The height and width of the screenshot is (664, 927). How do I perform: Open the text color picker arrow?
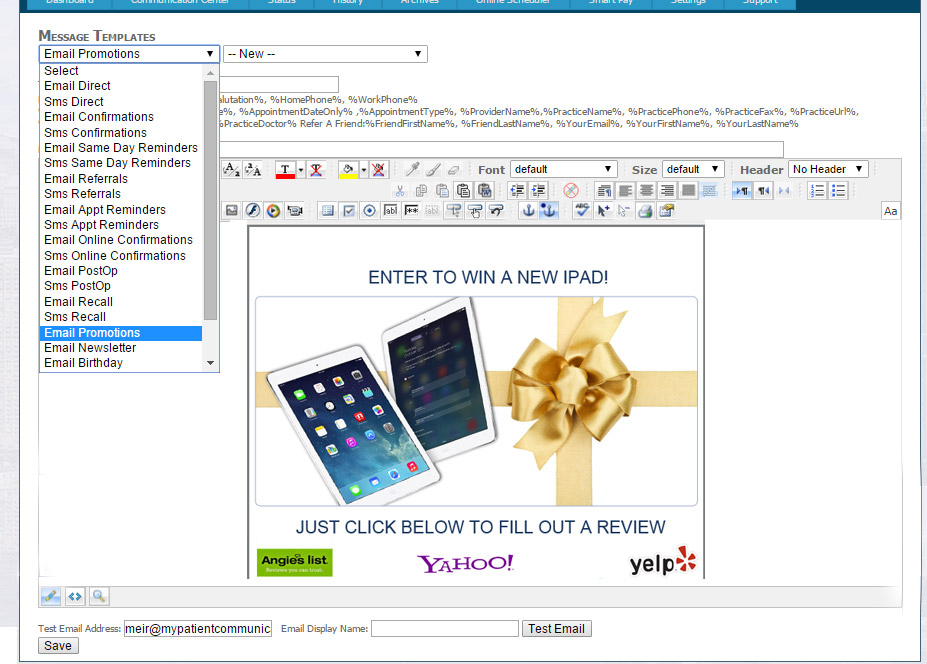[x=301, y=170]
